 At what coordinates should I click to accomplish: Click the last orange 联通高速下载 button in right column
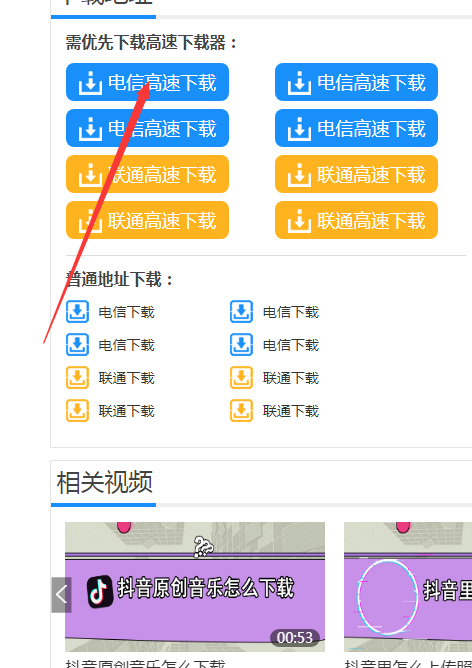(356, 220)
